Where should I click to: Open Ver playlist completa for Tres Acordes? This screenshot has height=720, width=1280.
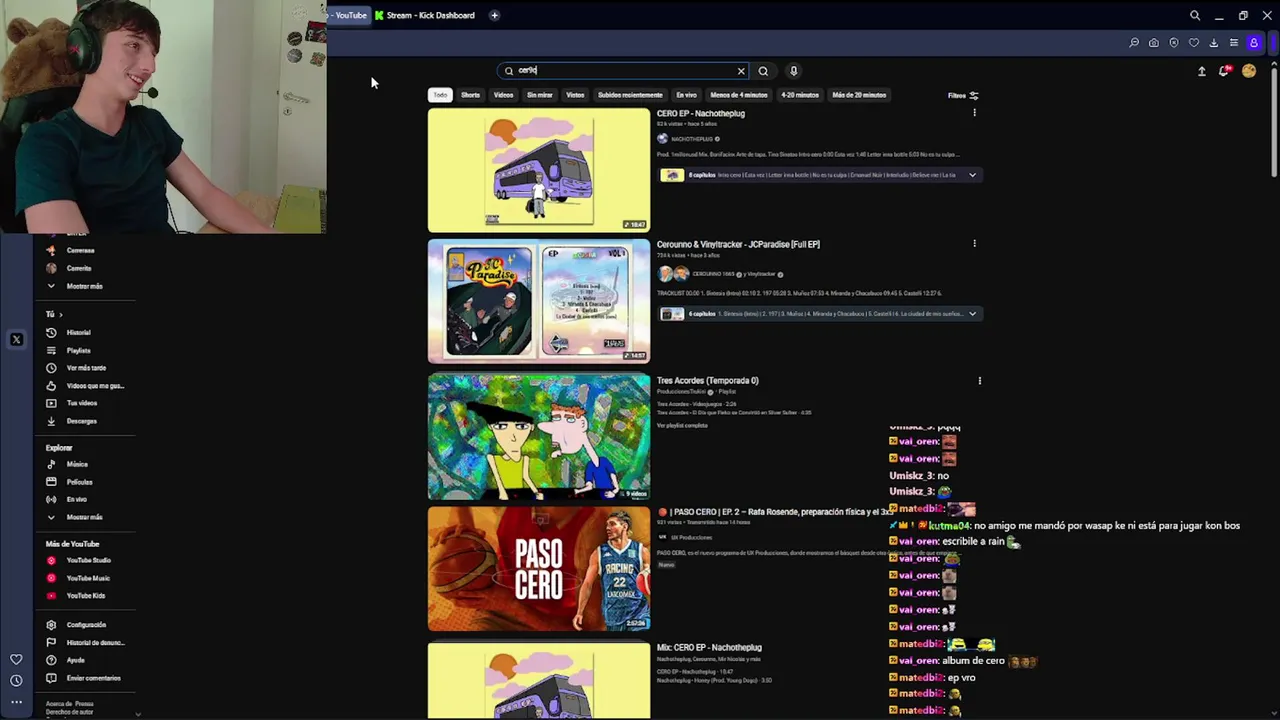click(x=682, y=426)
